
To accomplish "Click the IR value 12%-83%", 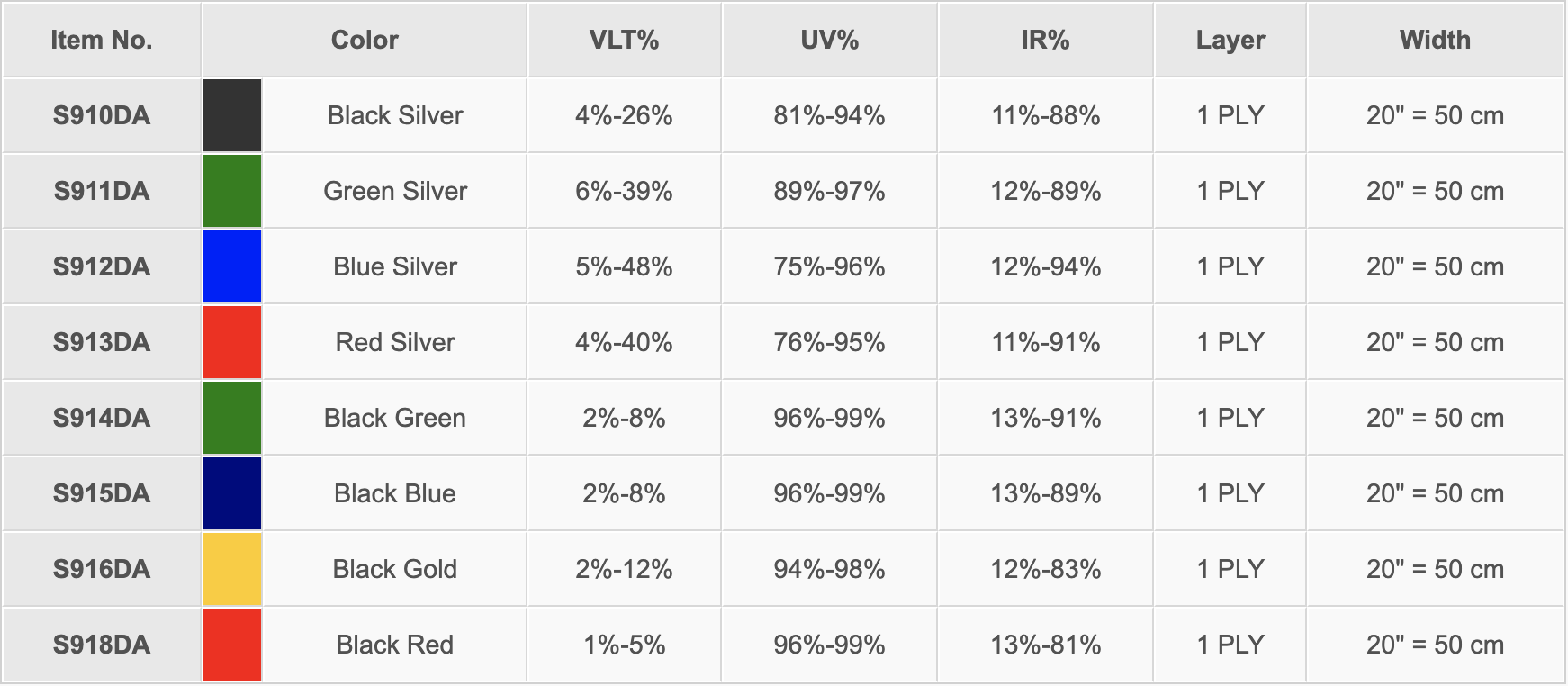I will (x=1045, y=569).
